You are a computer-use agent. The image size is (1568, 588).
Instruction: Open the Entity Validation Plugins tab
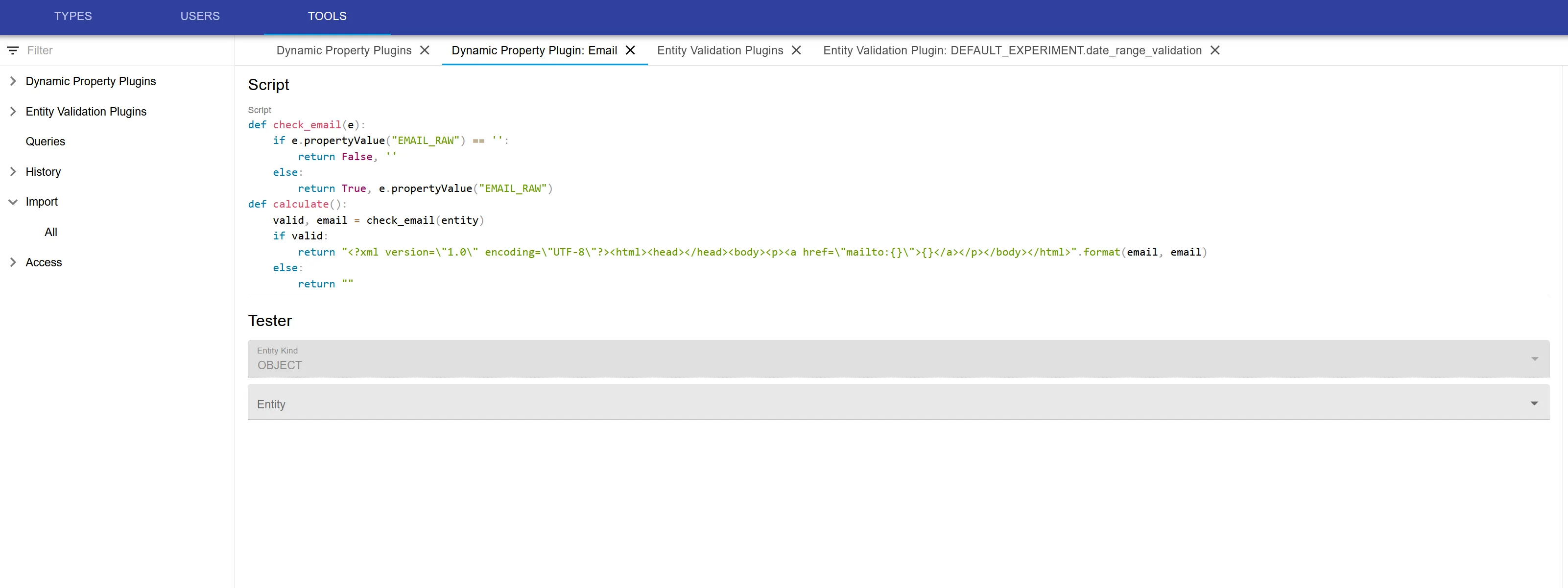[x=720, y=50]
